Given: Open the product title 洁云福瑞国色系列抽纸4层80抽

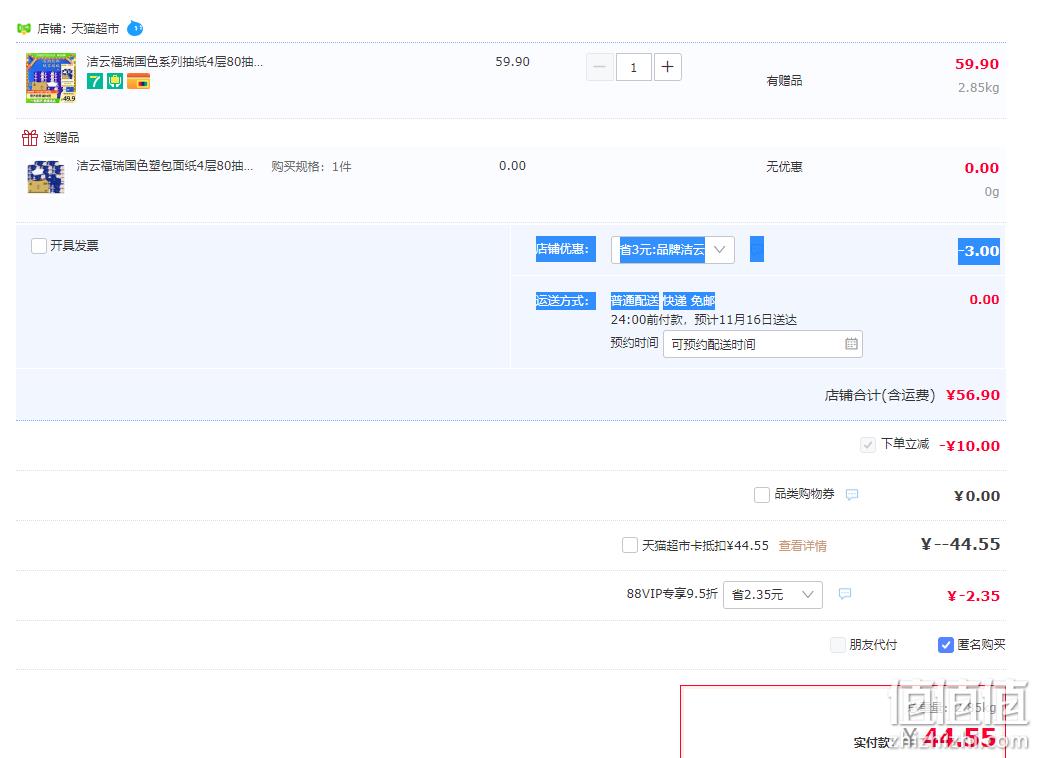Looking at the screenshot, I should pos(175,62).
